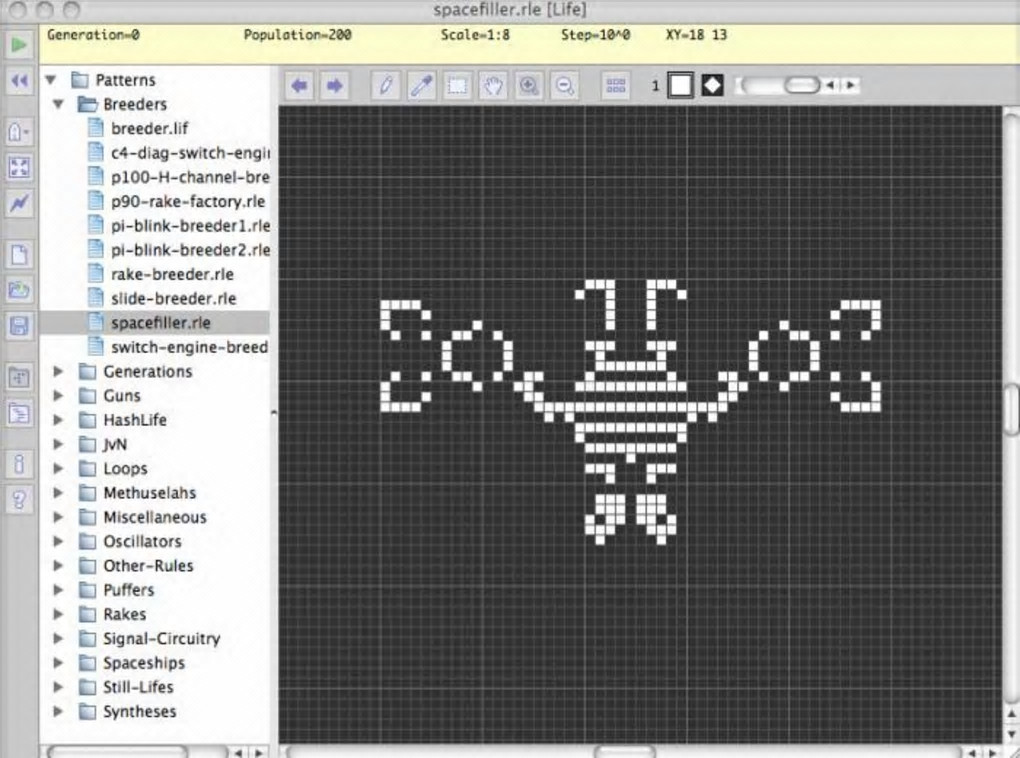Toggle the show scripts folder icon
This screenshot has height=758, width=1020.
[19, 413]
